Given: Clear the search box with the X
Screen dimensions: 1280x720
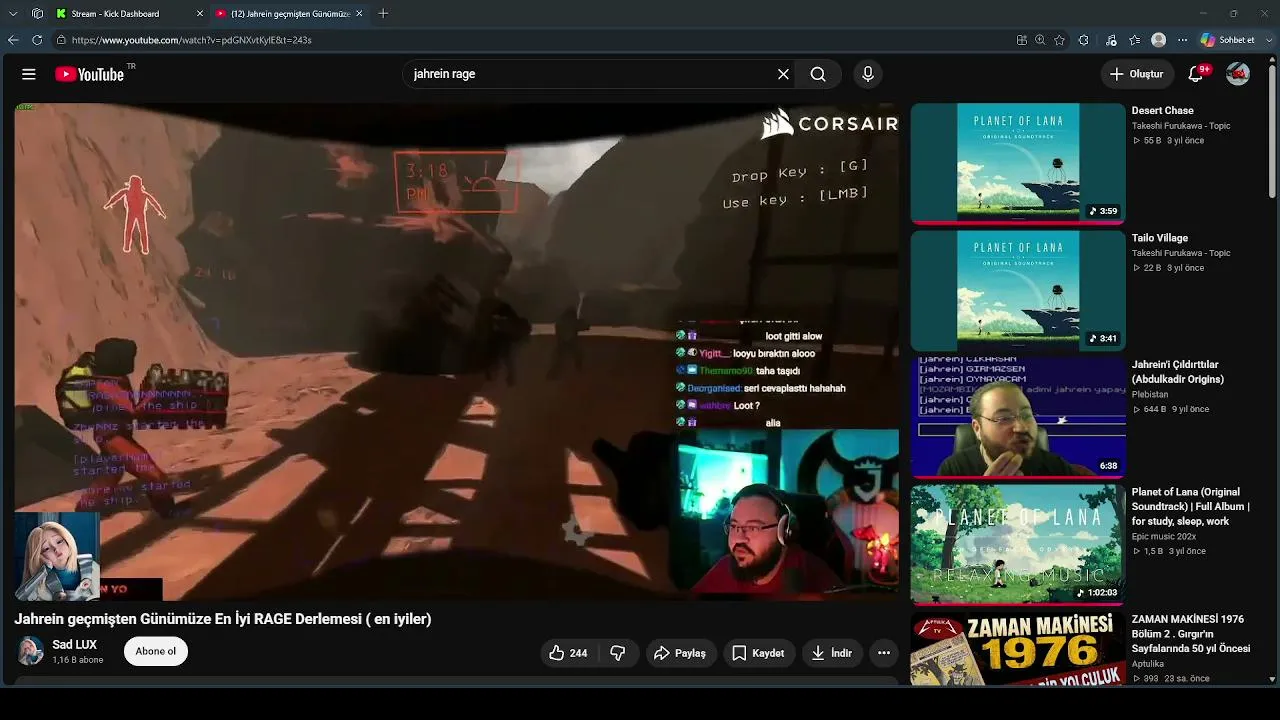Looking at the screenshot, I should point(783,74).
